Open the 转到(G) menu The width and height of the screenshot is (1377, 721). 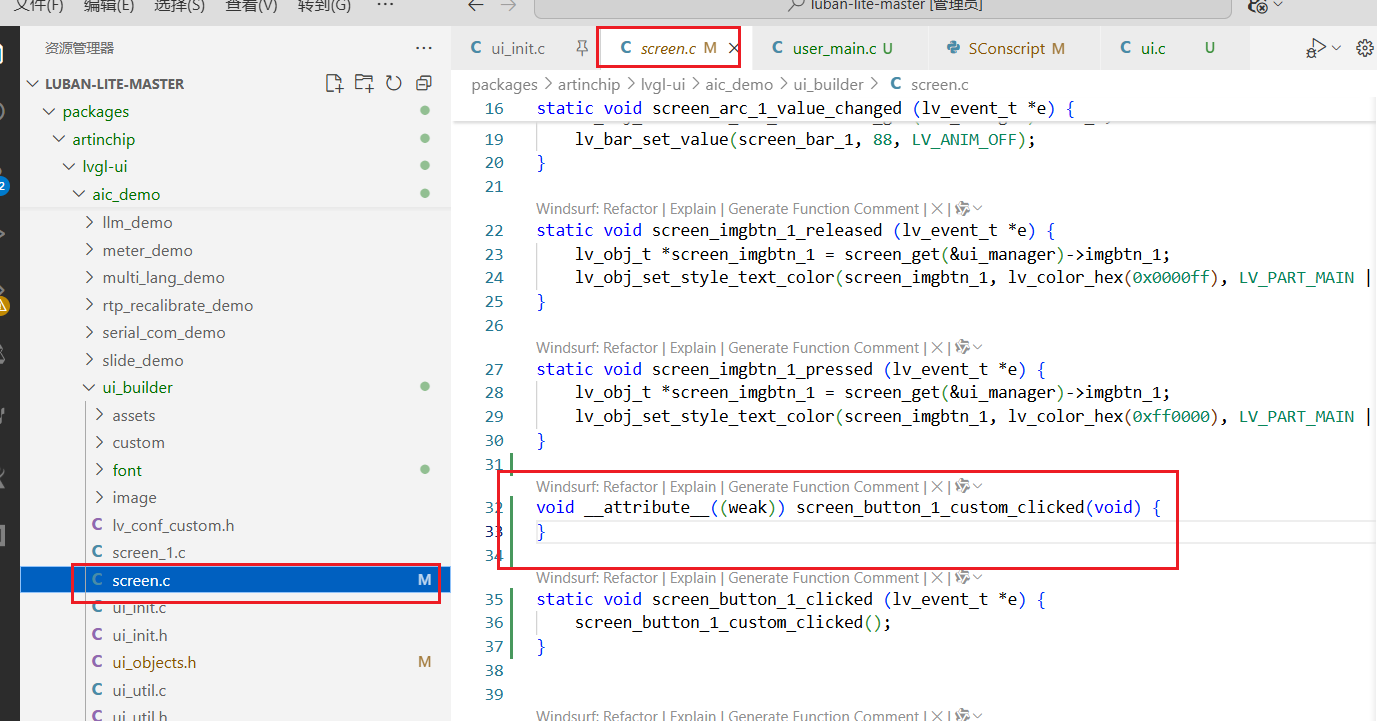pyautogui.click(x=325, y=6)
